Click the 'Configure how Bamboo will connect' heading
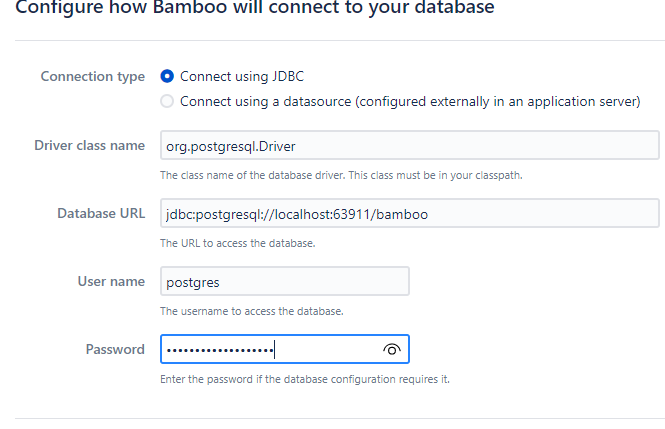The image size is (665, 429). [254, 8]
